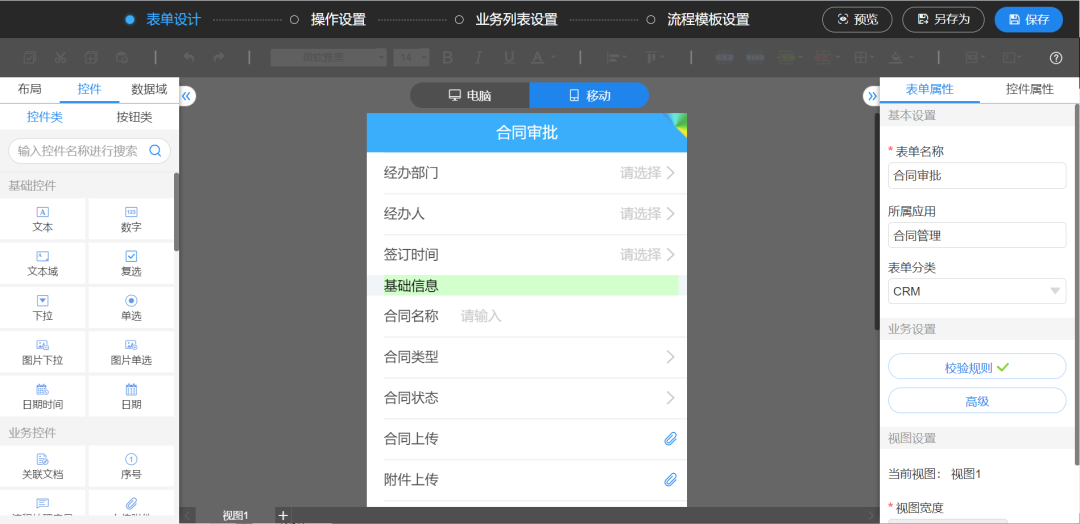Click the 表单名称 input field

[x=977, y=176]
